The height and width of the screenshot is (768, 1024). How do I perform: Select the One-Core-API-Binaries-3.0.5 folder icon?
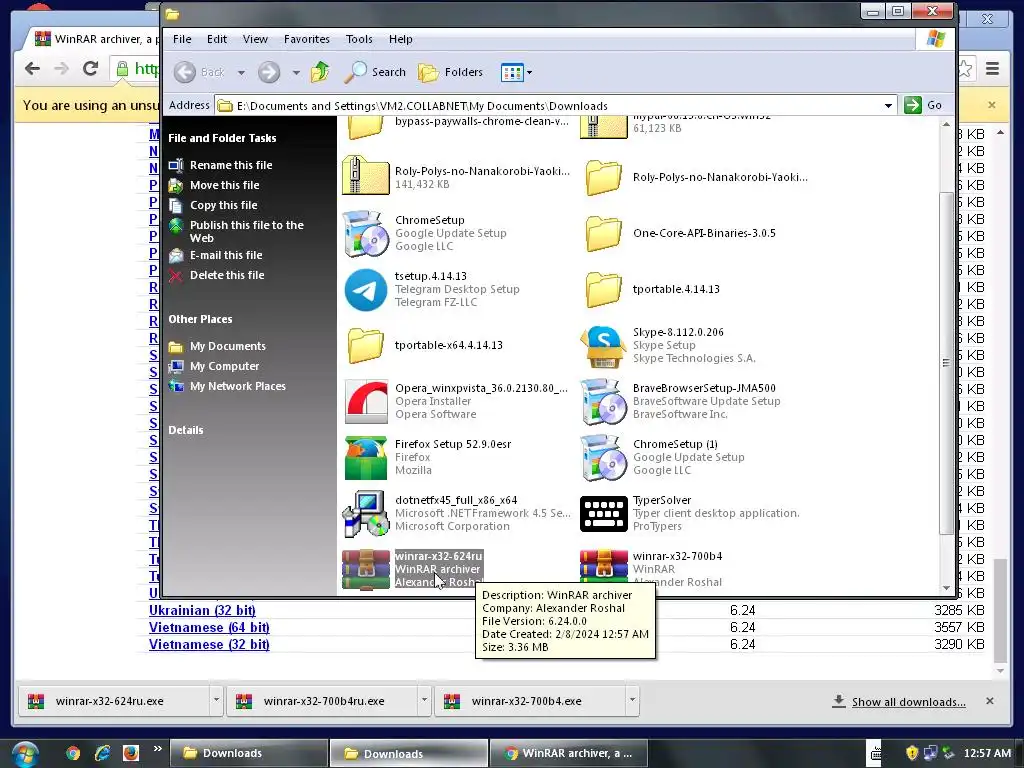(x=603, y=233)
